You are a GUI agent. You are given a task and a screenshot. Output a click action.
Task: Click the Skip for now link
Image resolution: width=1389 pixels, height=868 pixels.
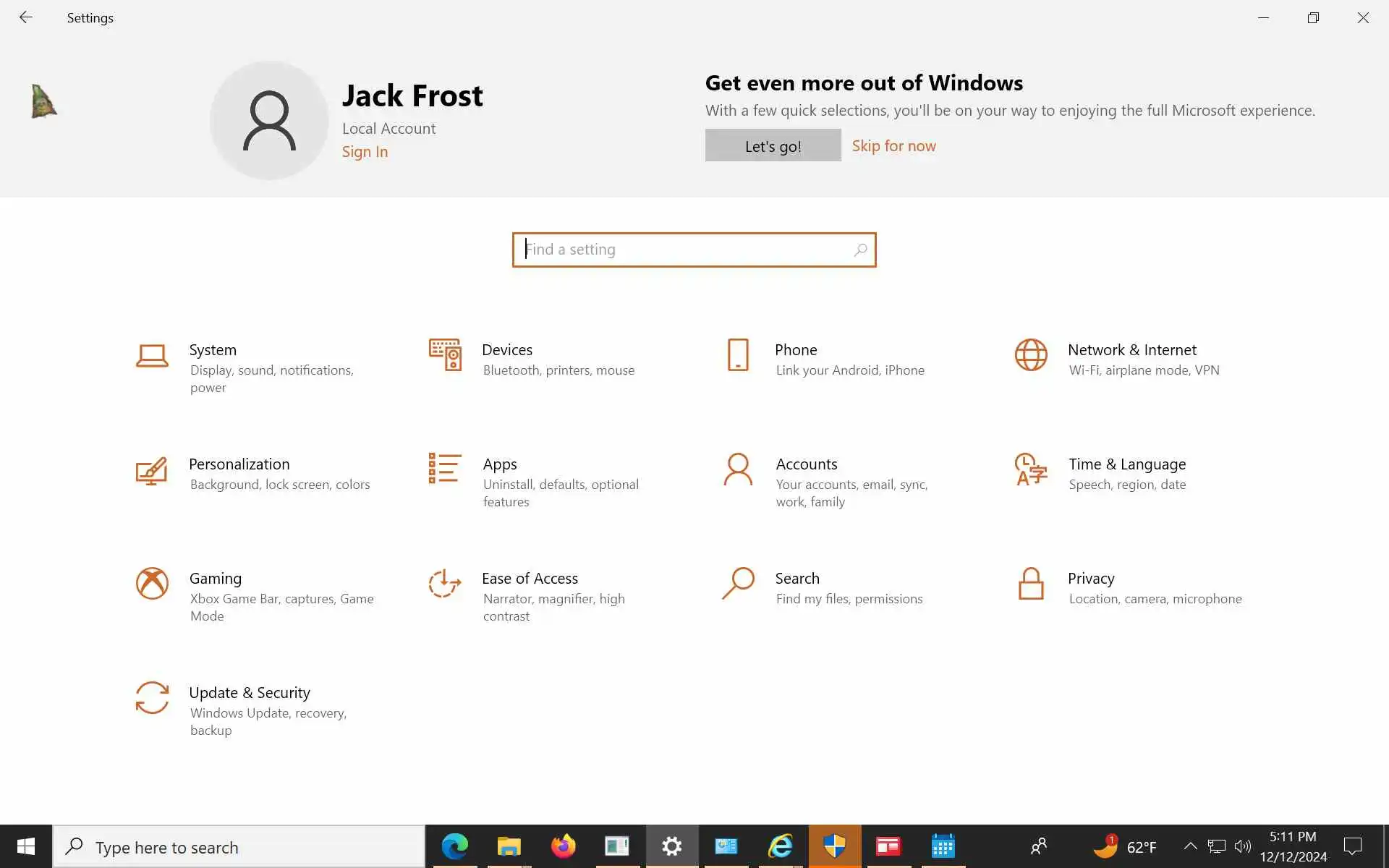[893, 146]
